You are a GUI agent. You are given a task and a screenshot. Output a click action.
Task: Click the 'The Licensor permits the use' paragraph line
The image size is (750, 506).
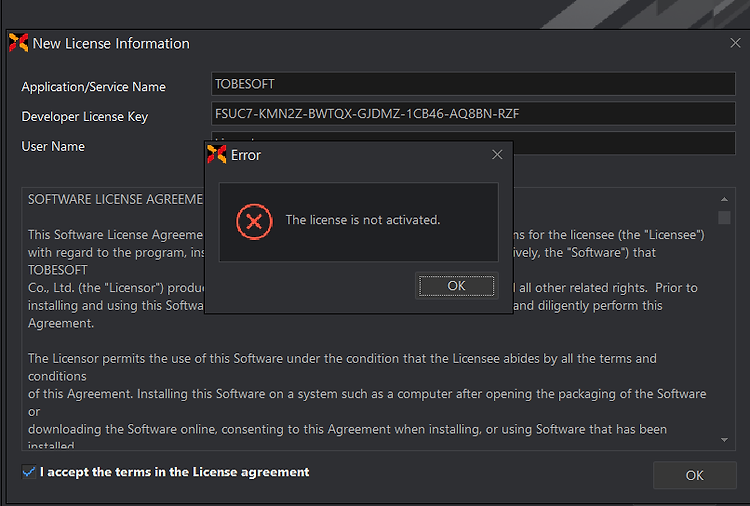342,359
